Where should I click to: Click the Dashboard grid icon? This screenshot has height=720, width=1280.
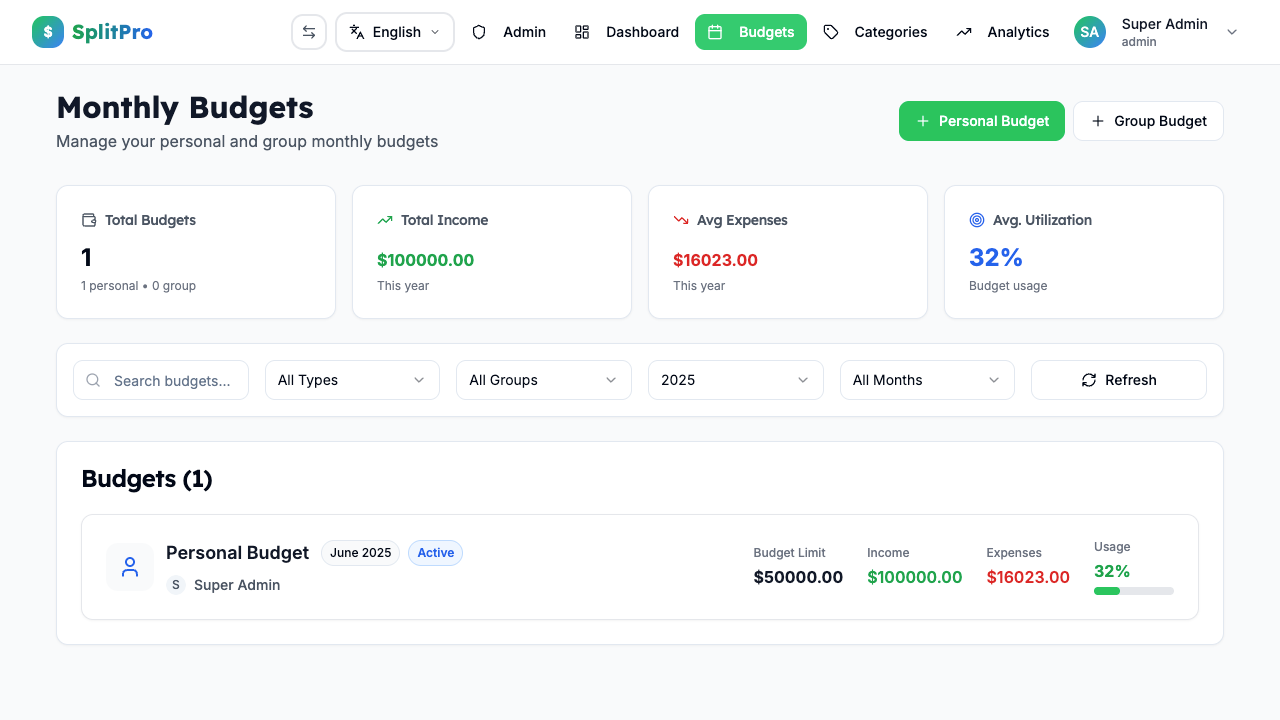pyautogui.click(x=582, y=32)
